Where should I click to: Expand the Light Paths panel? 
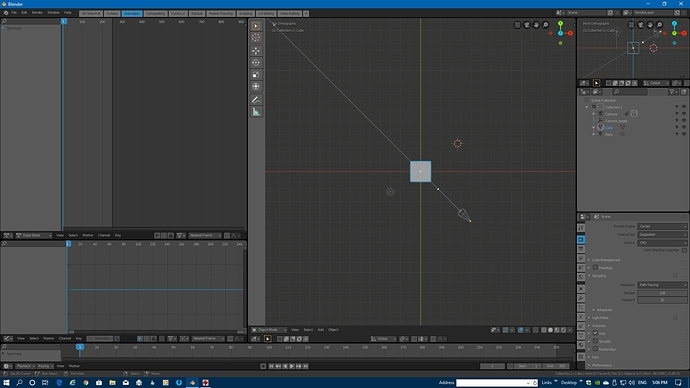click(x=599, y=318)
